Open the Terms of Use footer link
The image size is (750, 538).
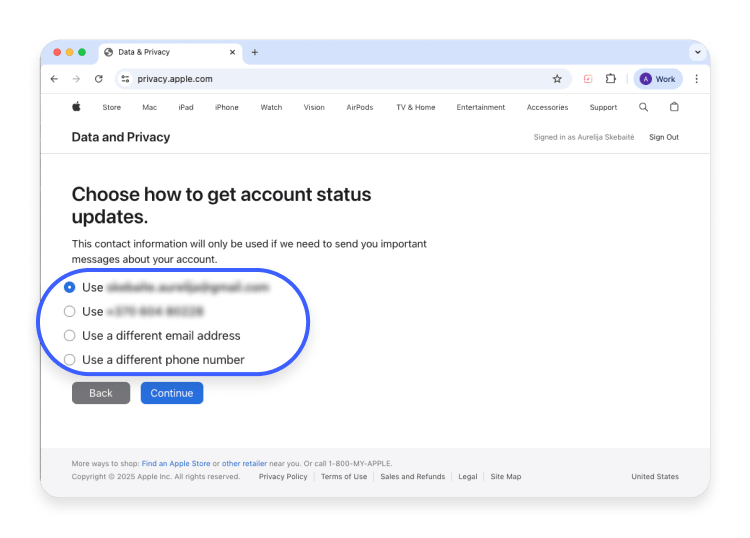[344, 477]
